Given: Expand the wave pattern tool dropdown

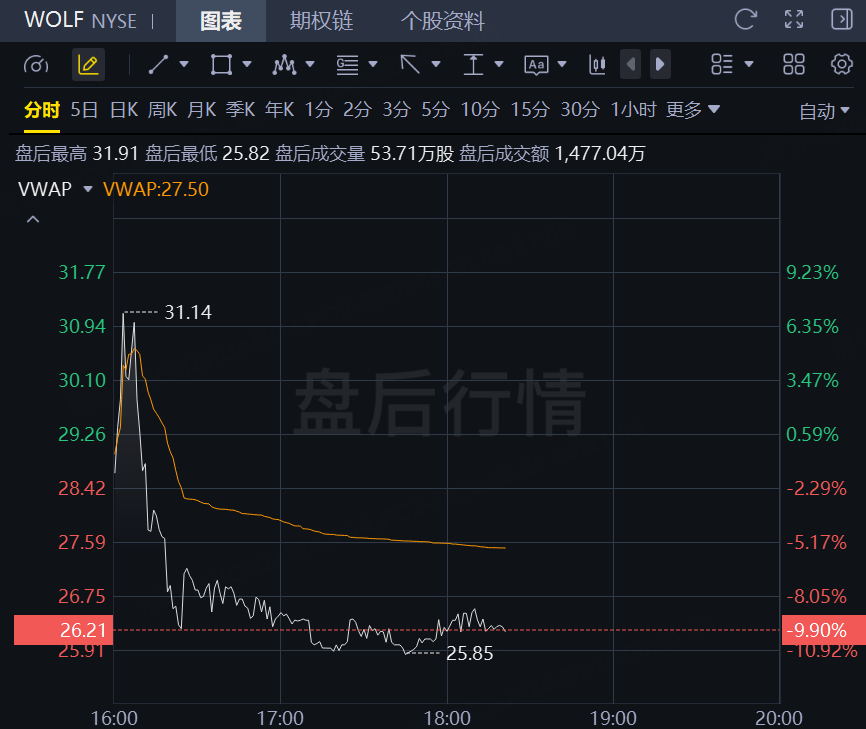Looking at the screenshot, I should pos(310,65).
